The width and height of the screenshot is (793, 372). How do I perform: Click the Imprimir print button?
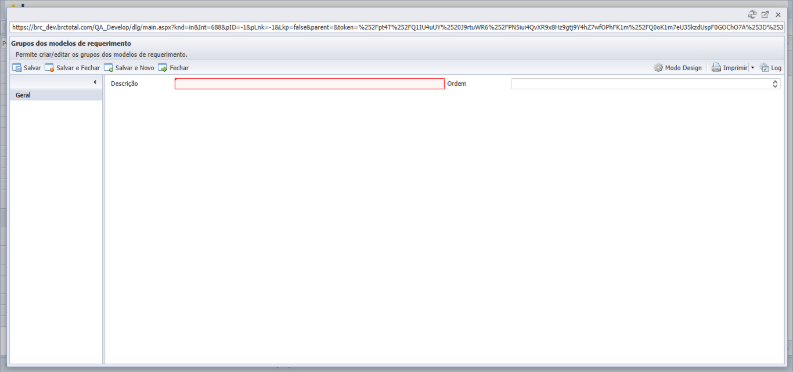(729, 68)
